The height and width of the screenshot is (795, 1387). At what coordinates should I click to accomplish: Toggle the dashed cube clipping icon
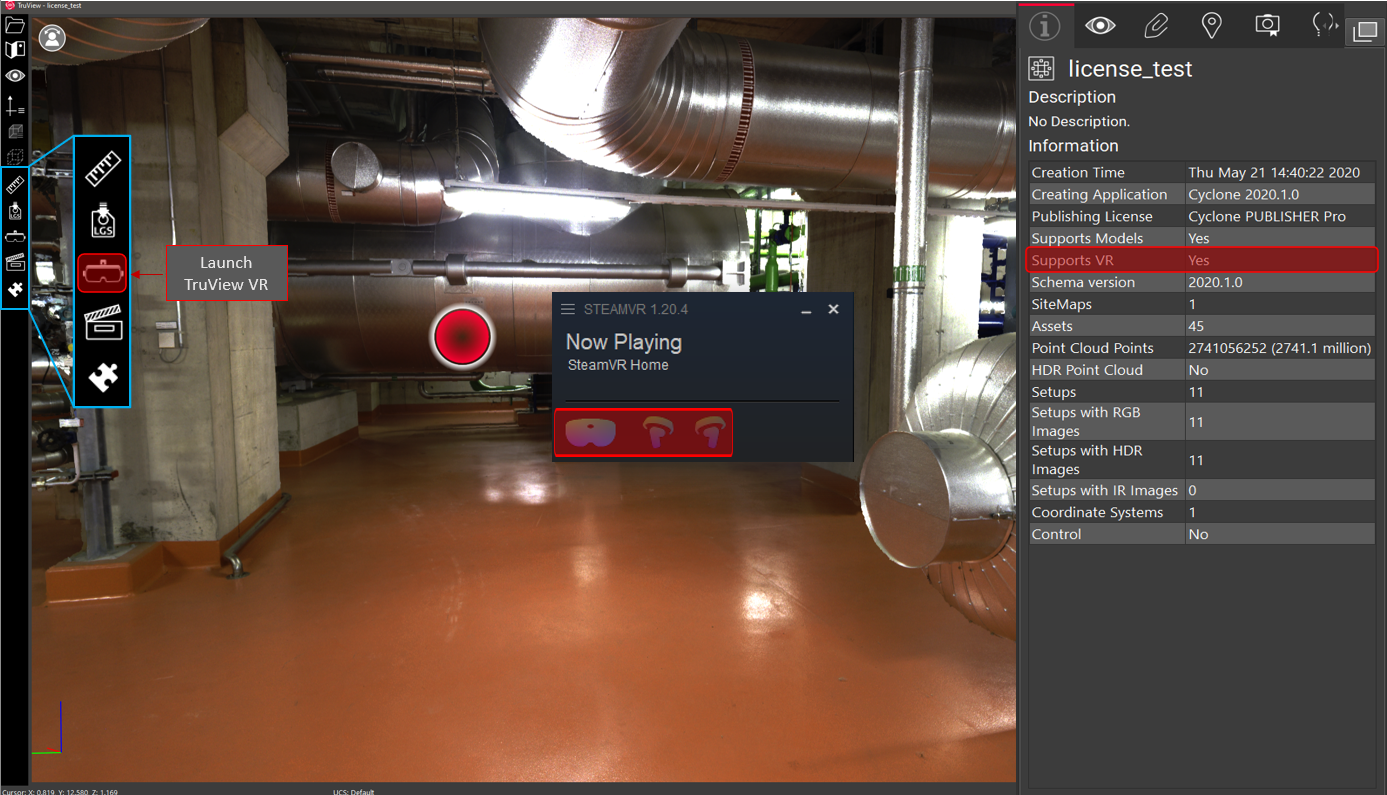14,157
